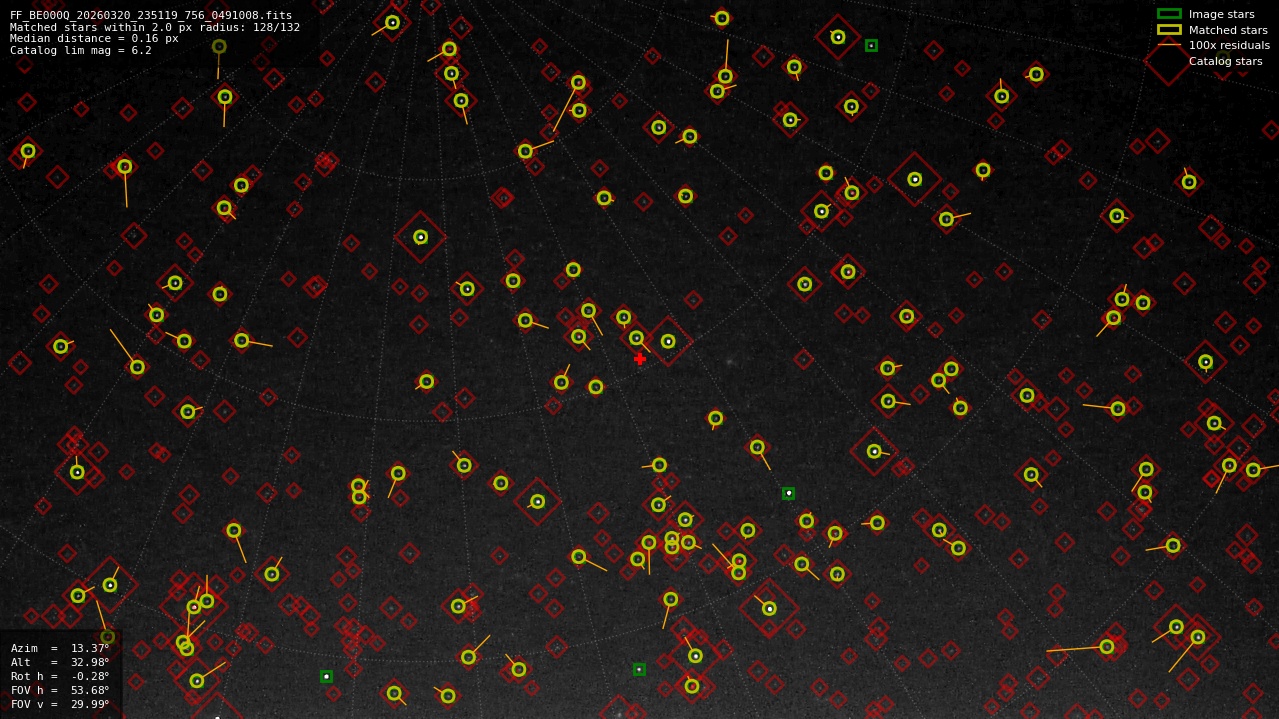Image resolution: width=1279 pixels, height=719 pixels.
Task: Click the red cross center marker
Action: pyautogui.click(x=640, y=358)
